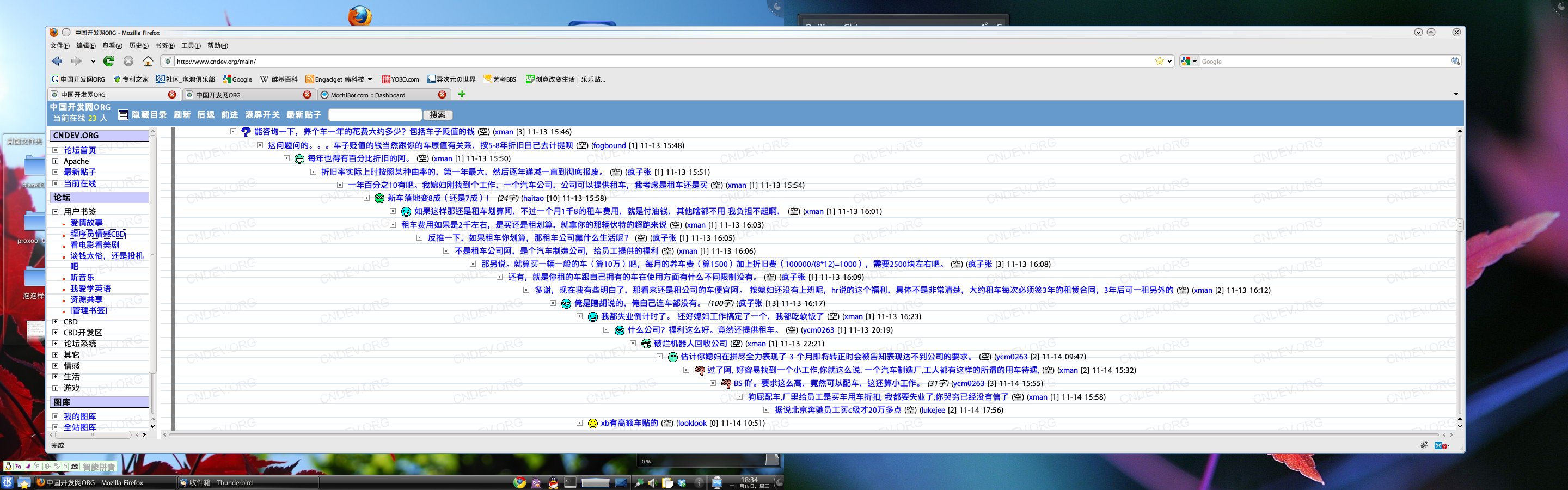Click the forum search text field

[x=375, y=114]
